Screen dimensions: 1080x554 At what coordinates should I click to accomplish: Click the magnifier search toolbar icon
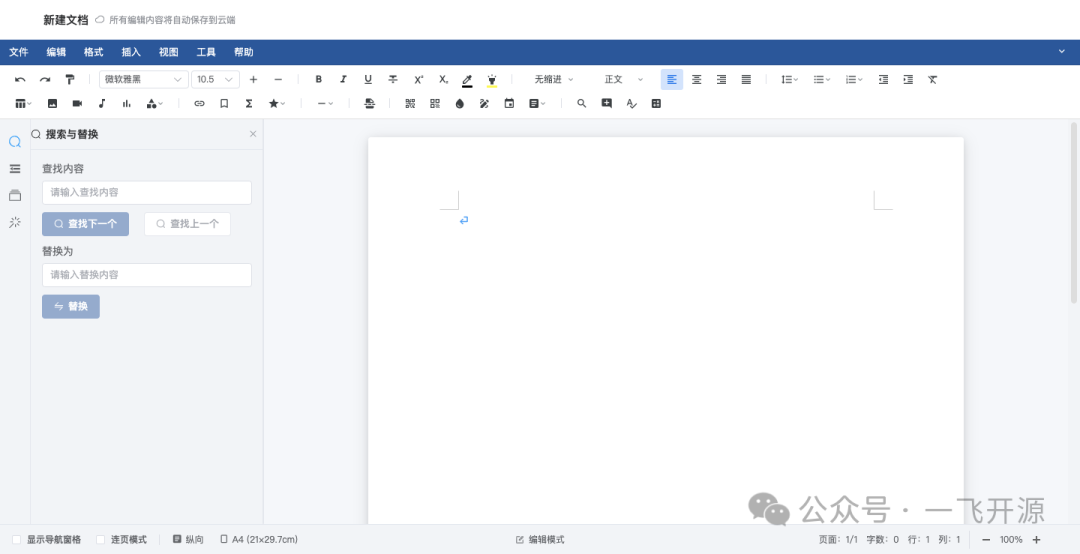pyautogui.click(x=581, y=104)
